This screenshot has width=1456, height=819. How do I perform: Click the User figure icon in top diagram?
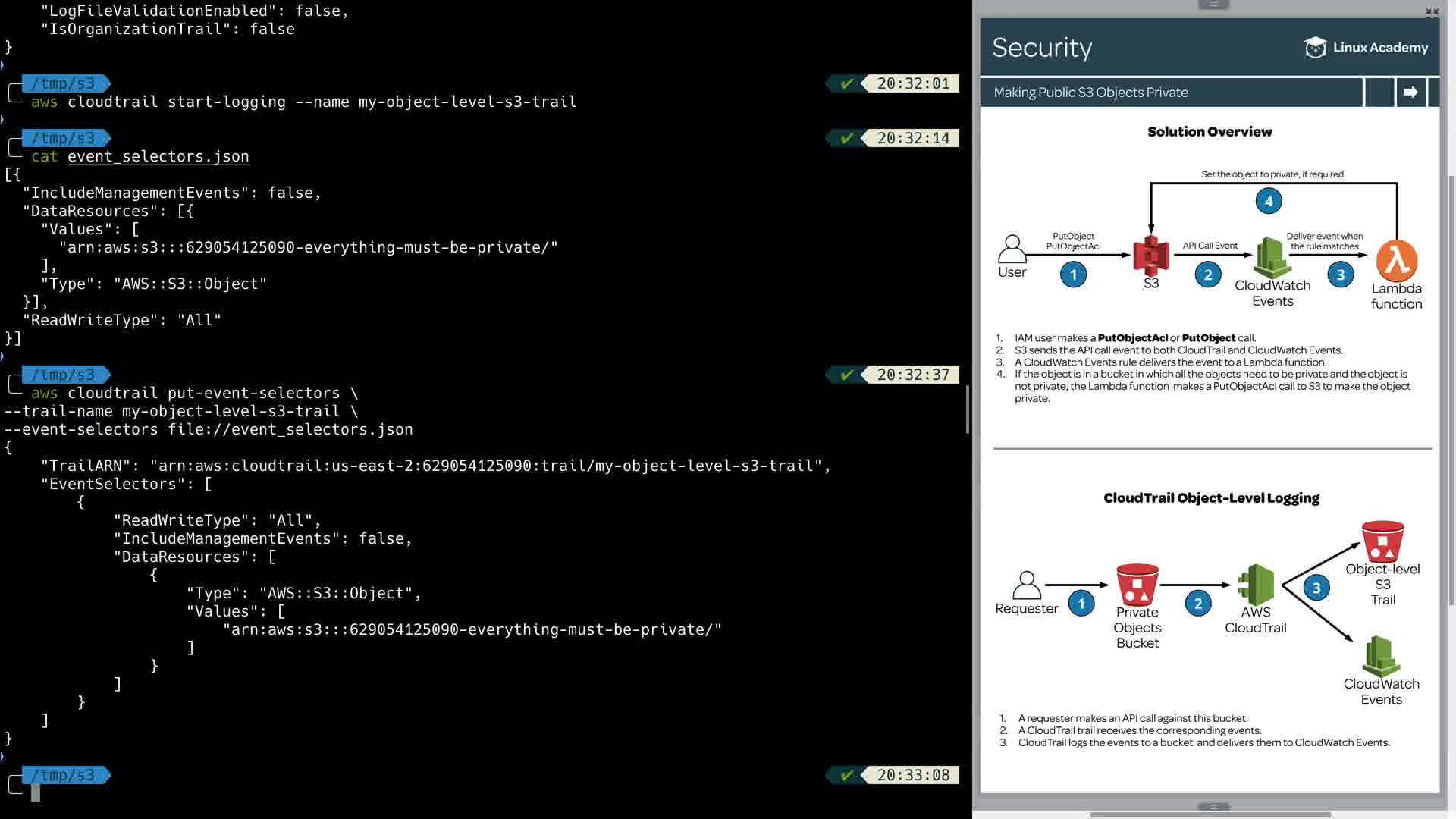pyautogui.click(x=1012, y=249)
